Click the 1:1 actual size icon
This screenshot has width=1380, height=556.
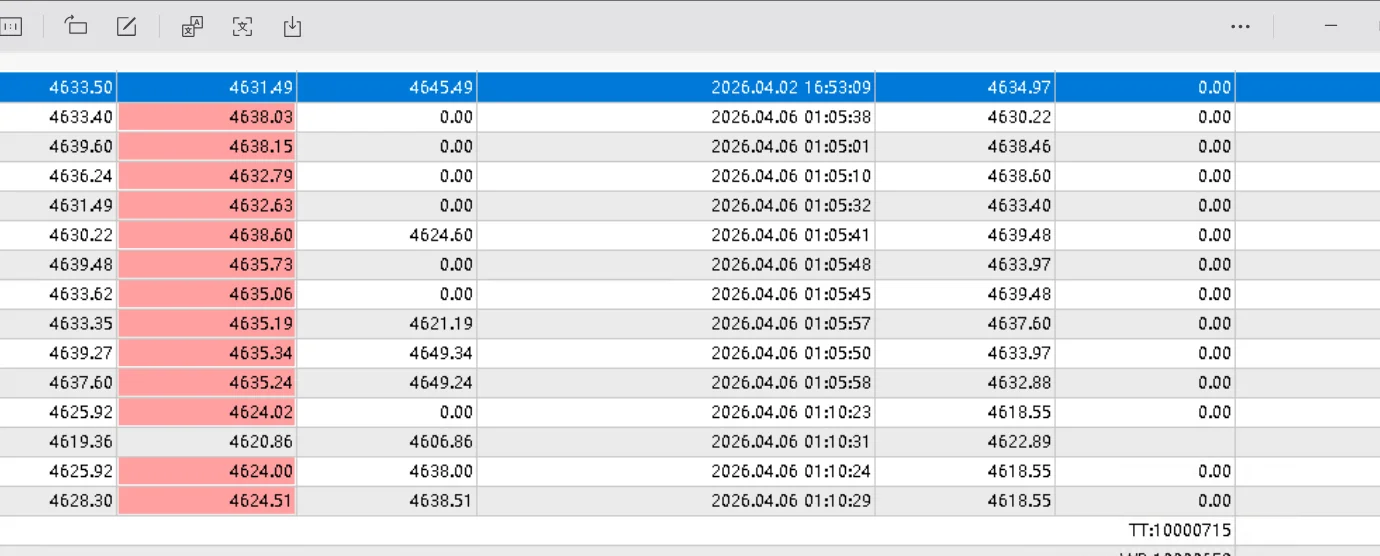11,27
